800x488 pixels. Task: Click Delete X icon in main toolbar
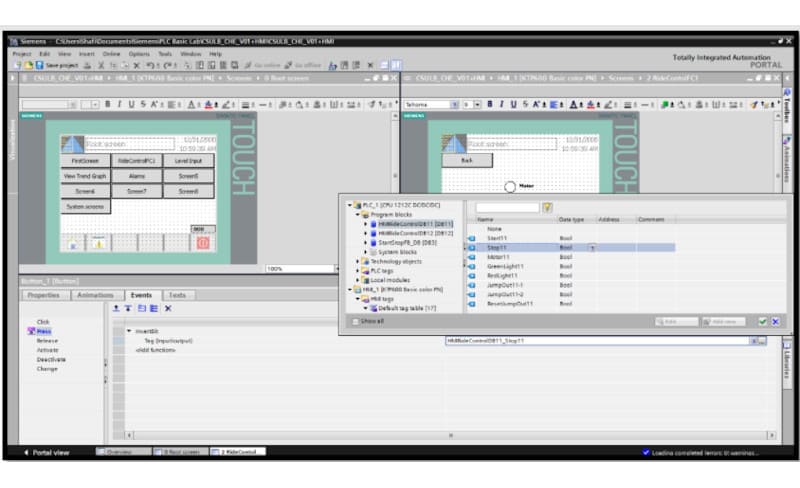[x=137, y=65]
